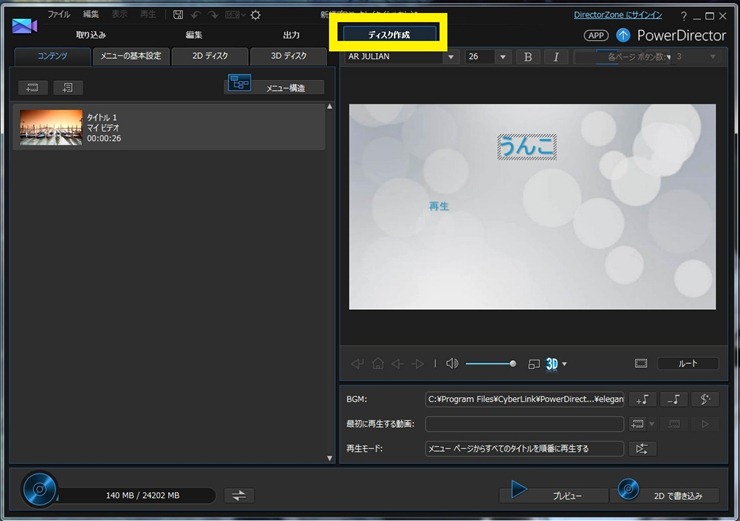Click the save project icon
Screen dimensions: 740x521
pos(178,15)
